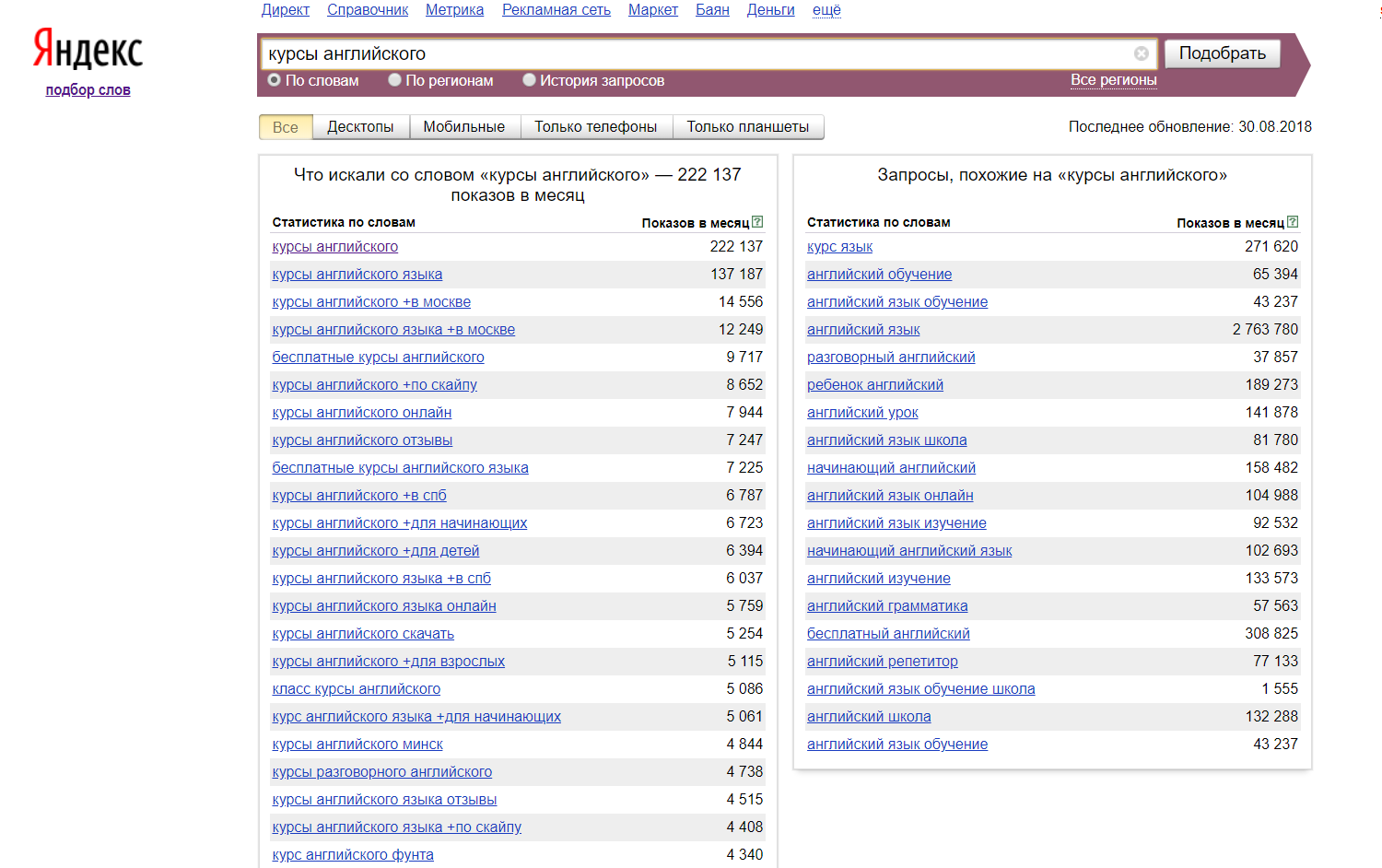The image size is (1382, 868).
Task: Select the 'Только телефоны' tab
Action: pyautogui.click(x=595, y=127)
